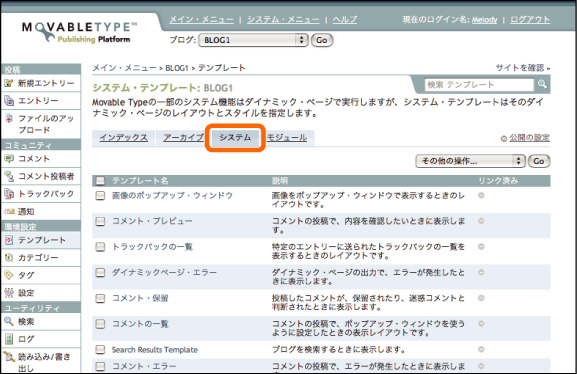
Task: Open the BLOG1 blog selector dropdown
Action: tap(253, 40)
